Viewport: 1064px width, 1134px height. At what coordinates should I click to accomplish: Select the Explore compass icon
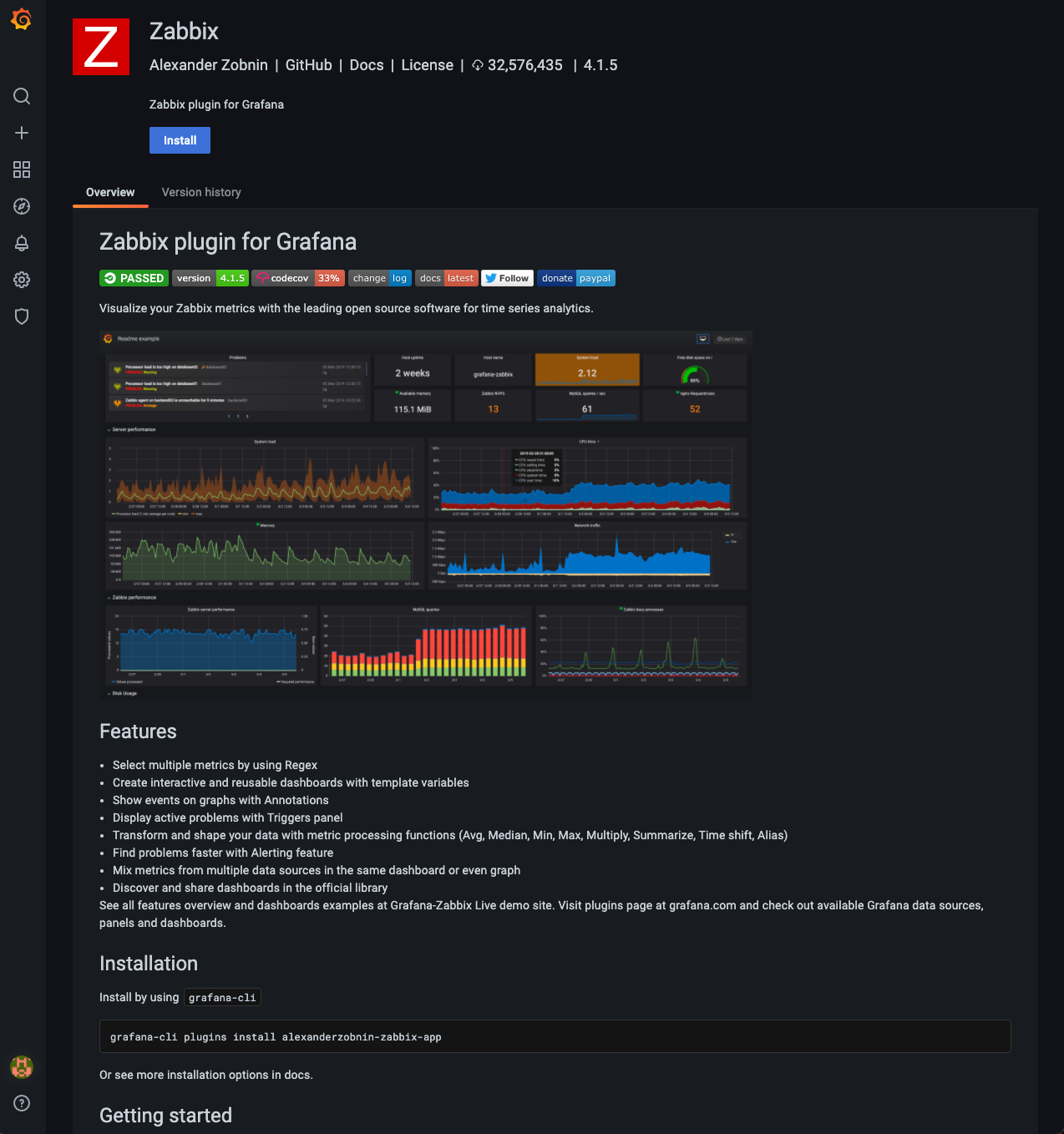21,205
